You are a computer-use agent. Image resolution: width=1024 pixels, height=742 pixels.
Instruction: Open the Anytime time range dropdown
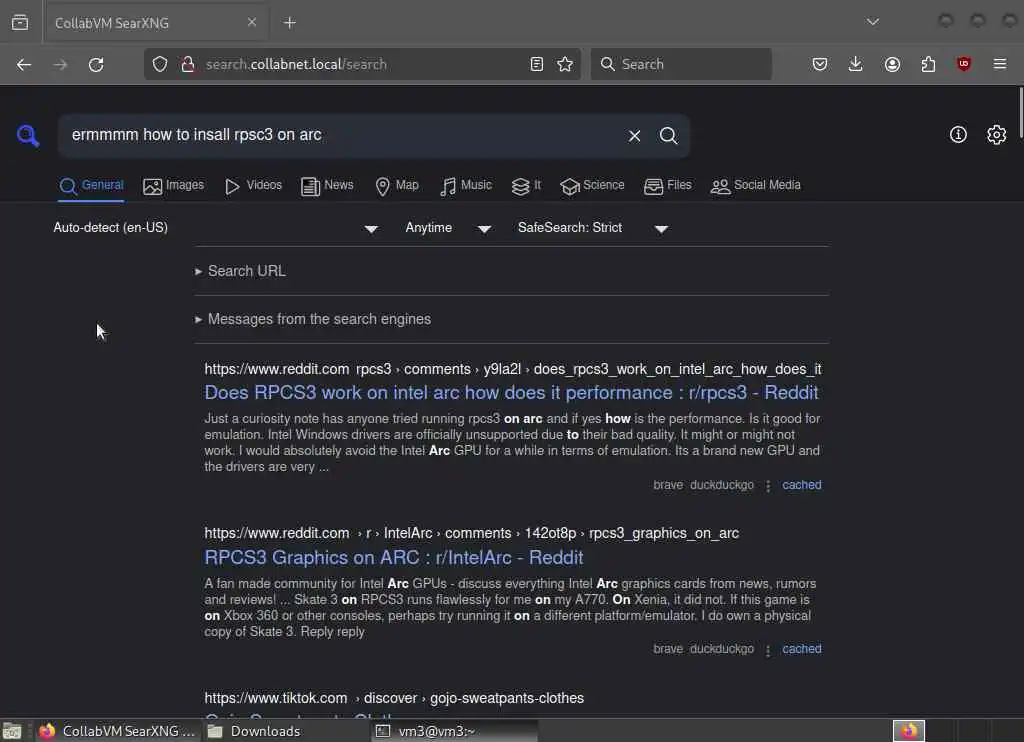[x=448, y=228]
